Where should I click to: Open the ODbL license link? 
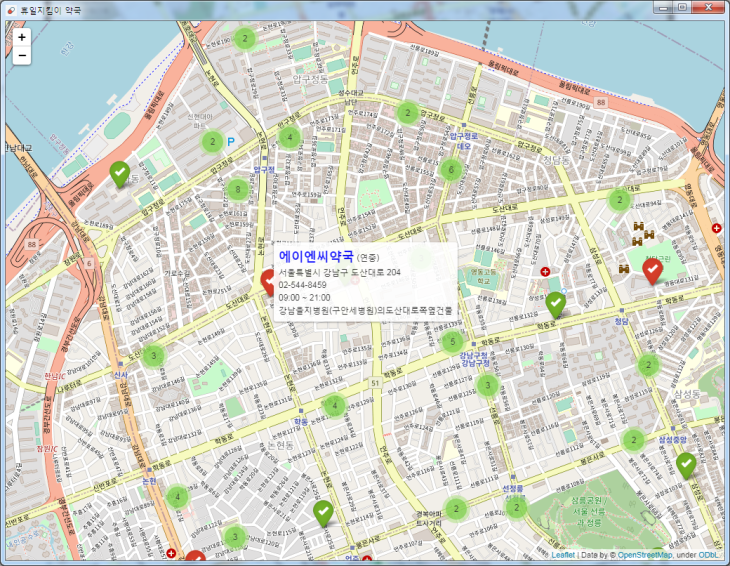tap(711, 554)
